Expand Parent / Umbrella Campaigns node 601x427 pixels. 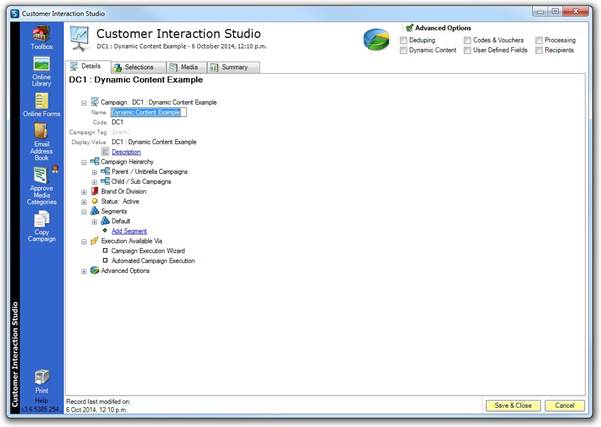click(x=94, y=172)
